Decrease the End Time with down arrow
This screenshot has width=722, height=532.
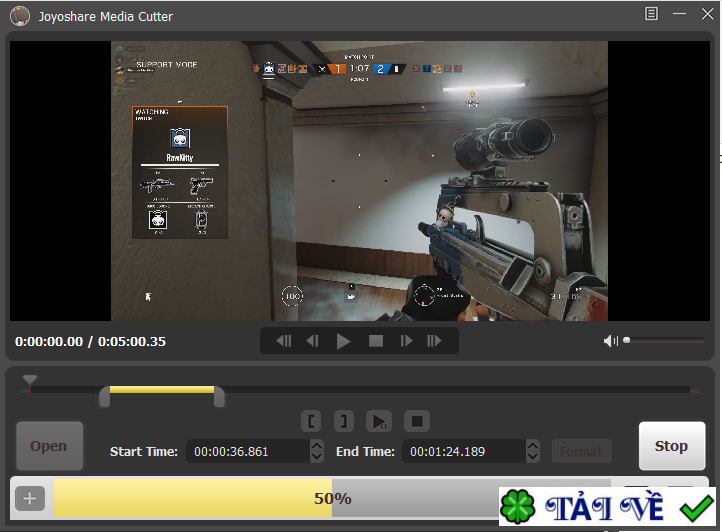click(x=533, y=457)
